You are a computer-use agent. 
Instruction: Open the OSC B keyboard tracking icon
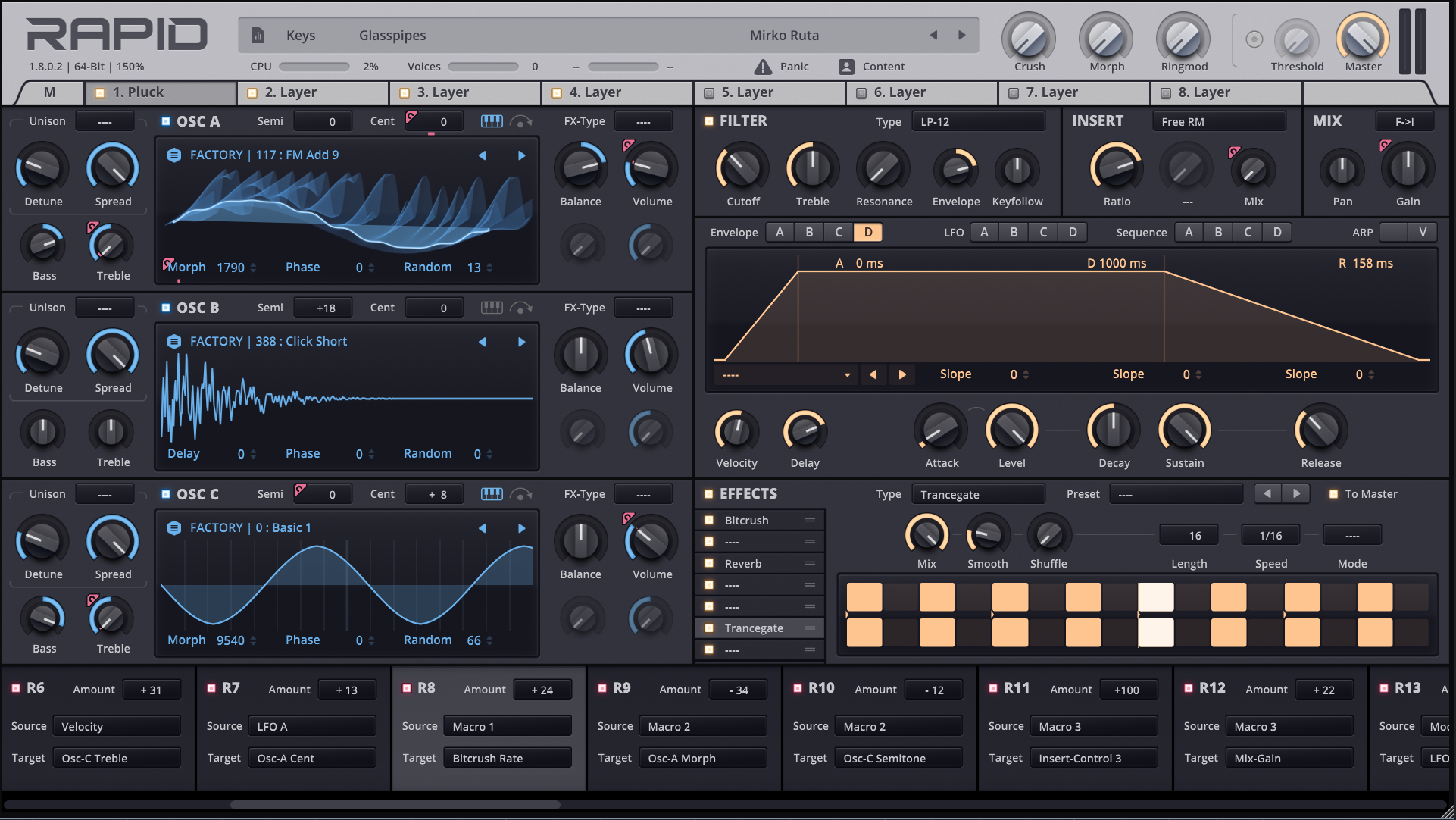492,308
